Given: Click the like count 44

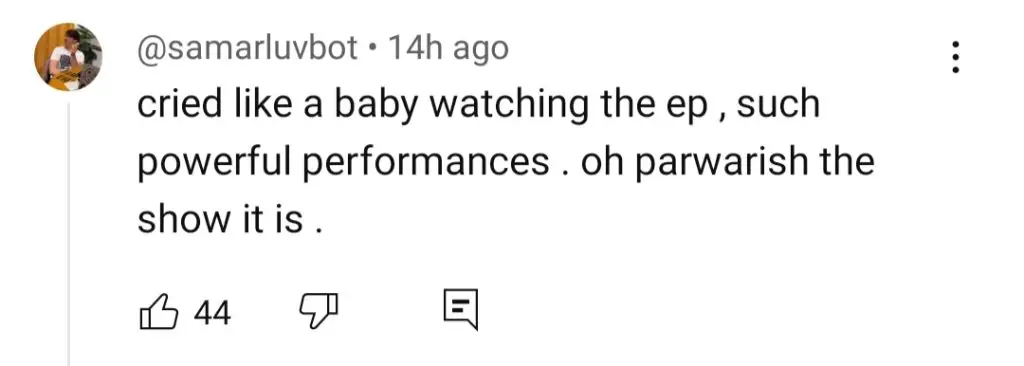Looking at the screenshot, I should (213, 313).
